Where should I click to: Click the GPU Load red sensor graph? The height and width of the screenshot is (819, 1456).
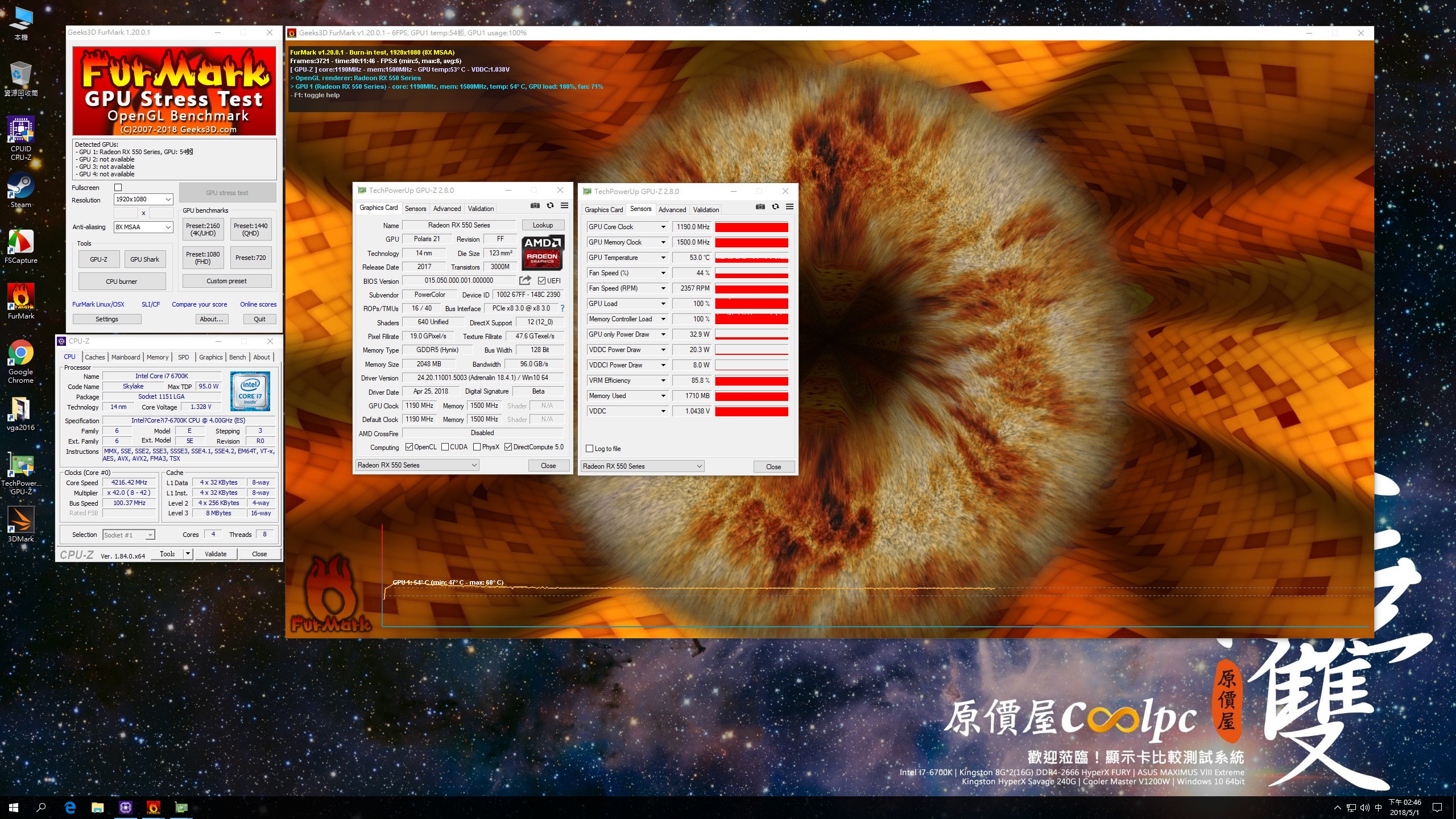pyautogui.click(x=751, y=304)
